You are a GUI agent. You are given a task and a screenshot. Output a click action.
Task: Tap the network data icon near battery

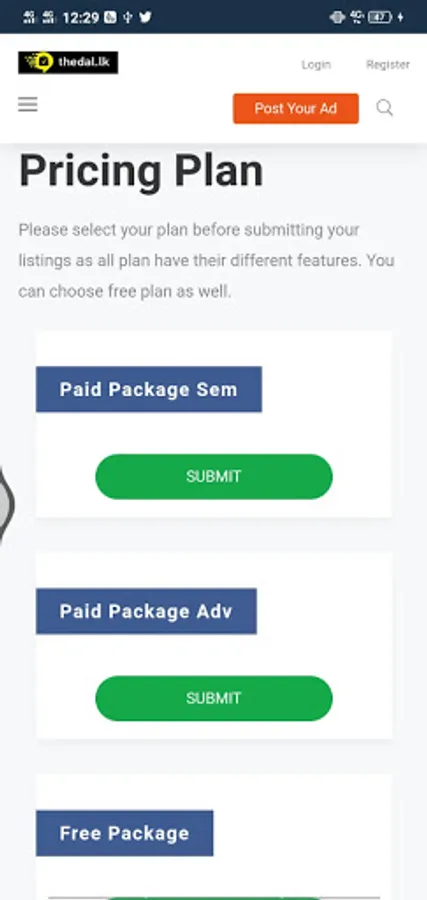coord(357,17)
